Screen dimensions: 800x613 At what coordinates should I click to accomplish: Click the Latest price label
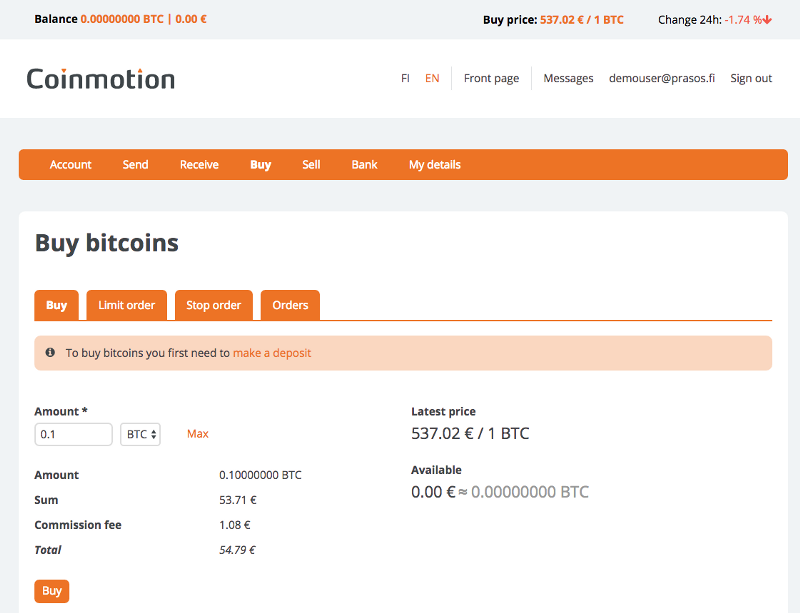pos(443,411)
